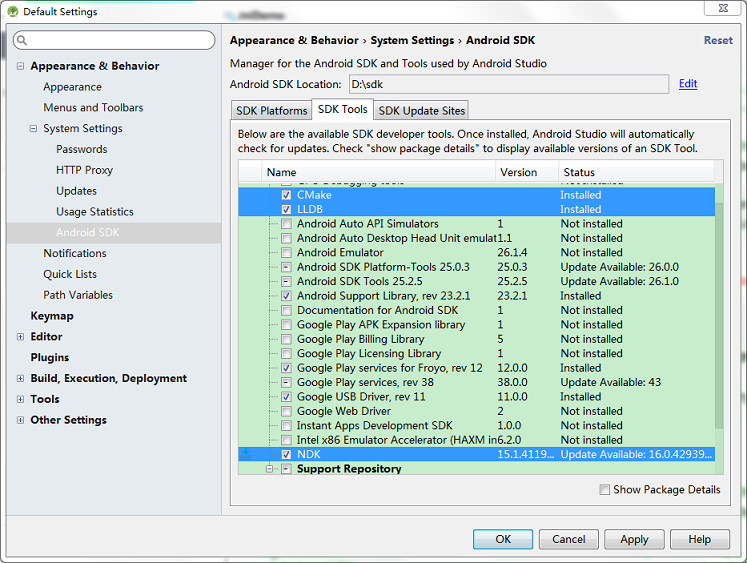Apply the SDK changes
The height and width of the screenshot is (563, 747).
pos(634,539)
